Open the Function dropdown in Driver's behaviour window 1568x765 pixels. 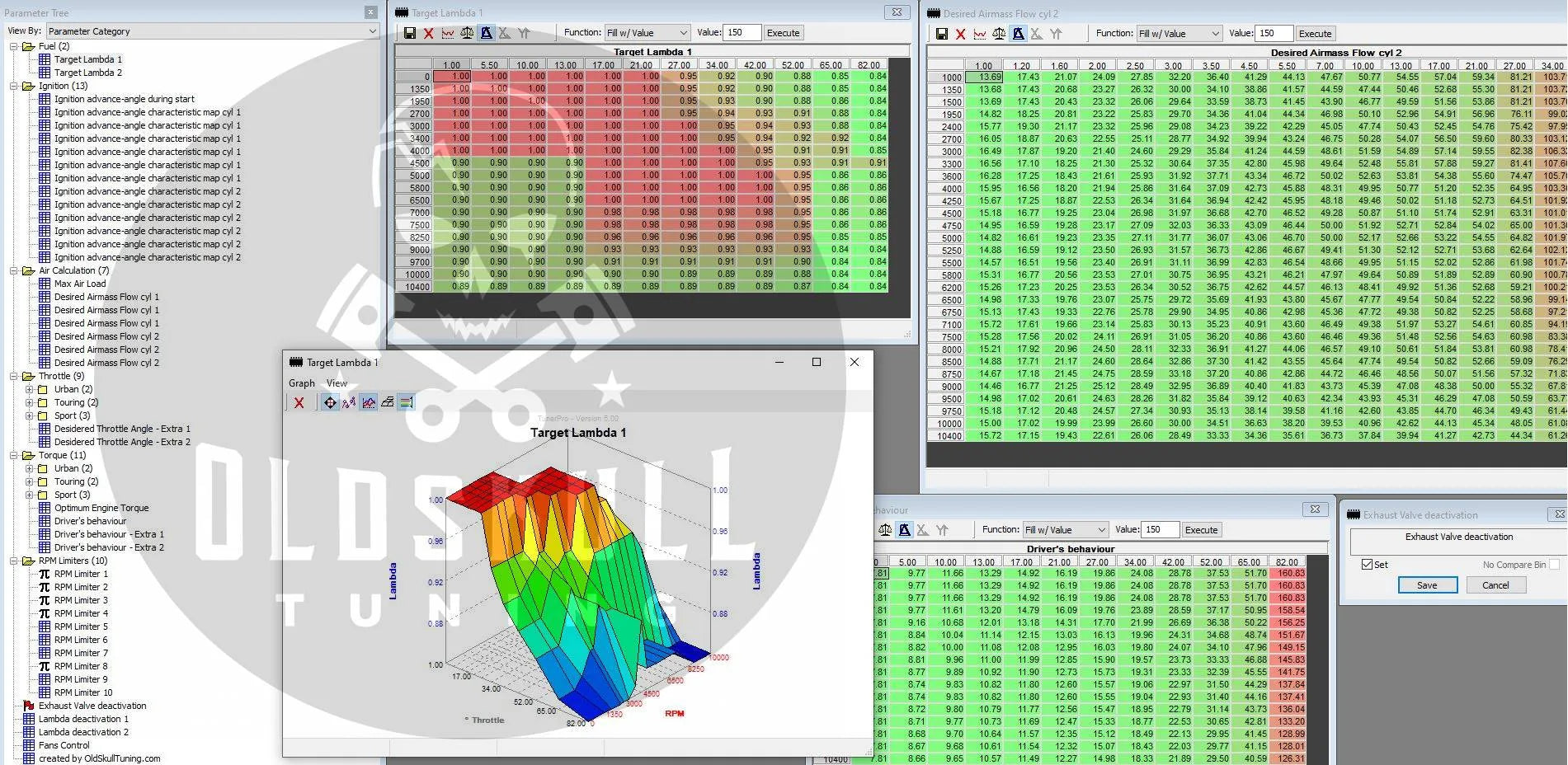click(x=1101, y=530)
